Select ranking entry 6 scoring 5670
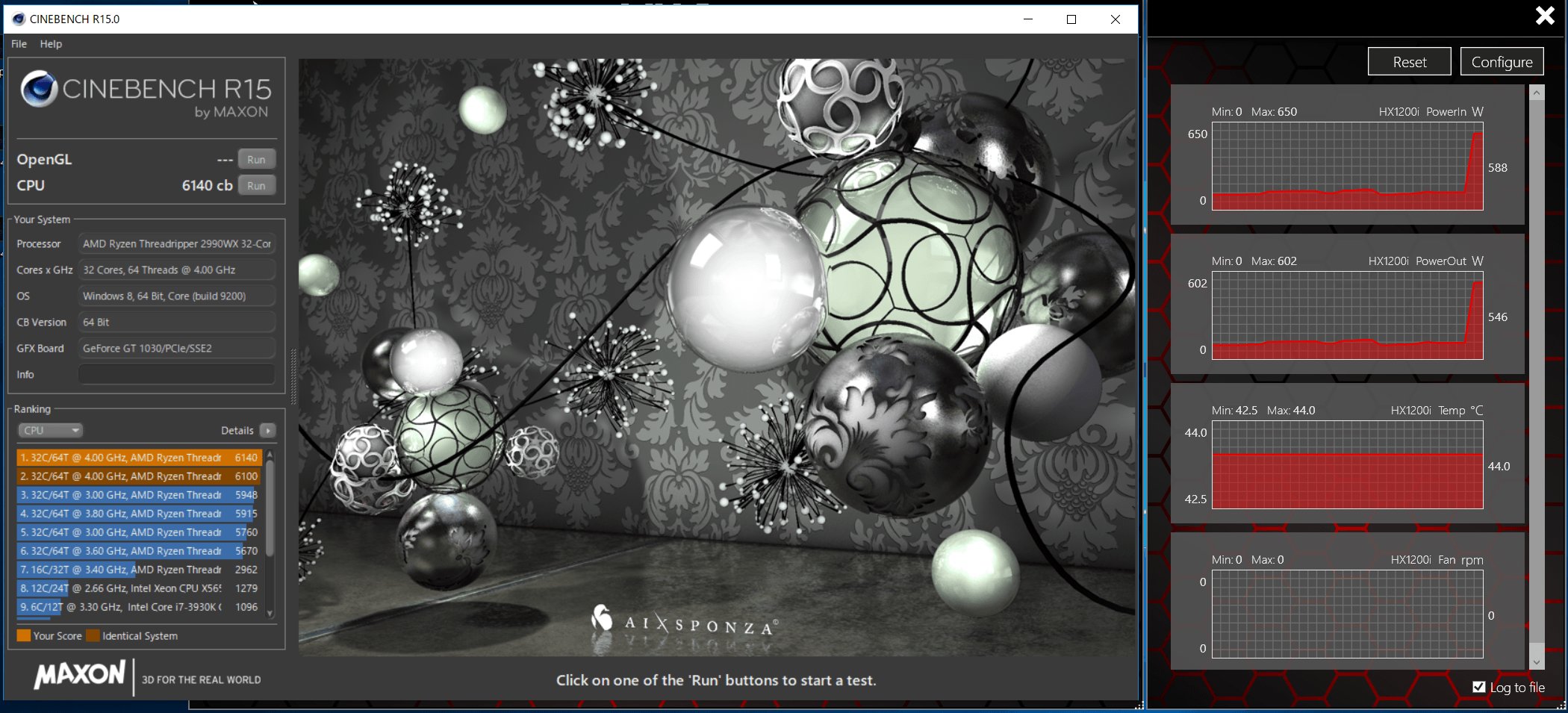This screenshot has height=713, width=1568. coord(138,551)
